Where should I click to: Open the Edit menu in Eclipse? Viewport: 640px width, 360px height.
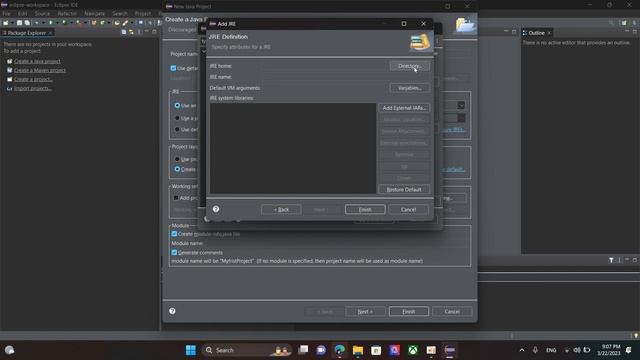click(x=22, y=13)
